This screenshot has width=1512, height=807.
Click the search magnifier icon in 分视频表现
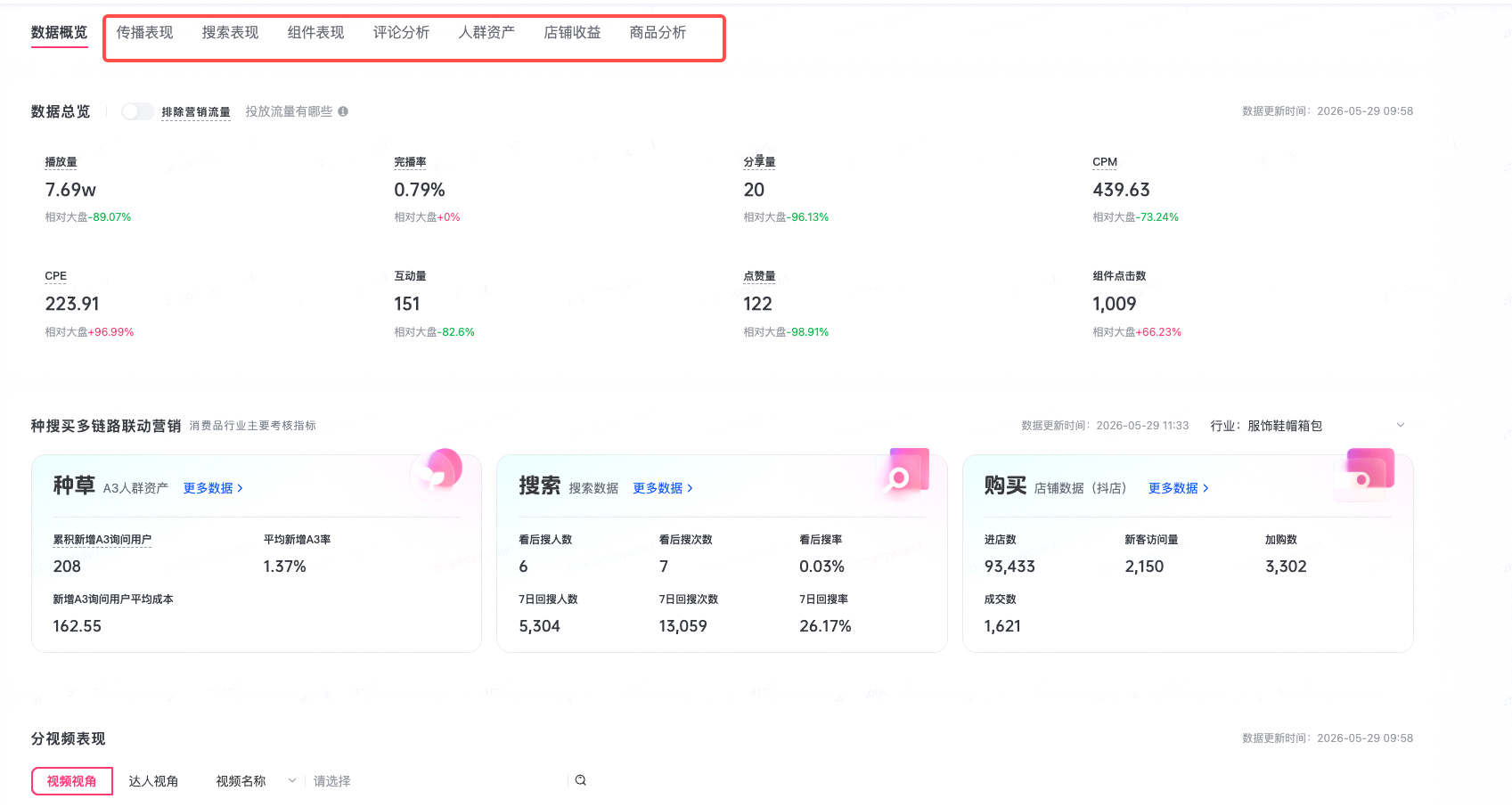tap(581, 780)
